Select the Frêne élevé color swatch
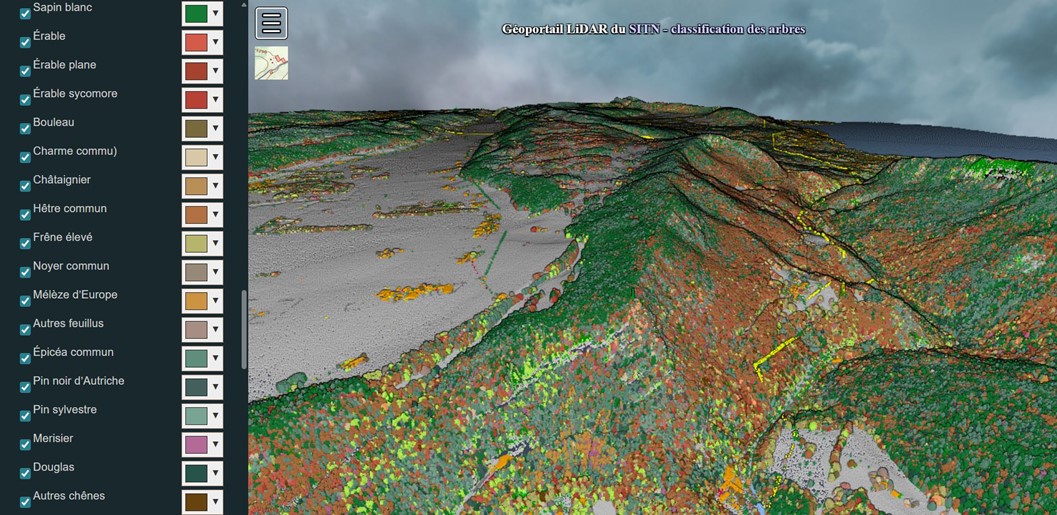 (195, 244)
